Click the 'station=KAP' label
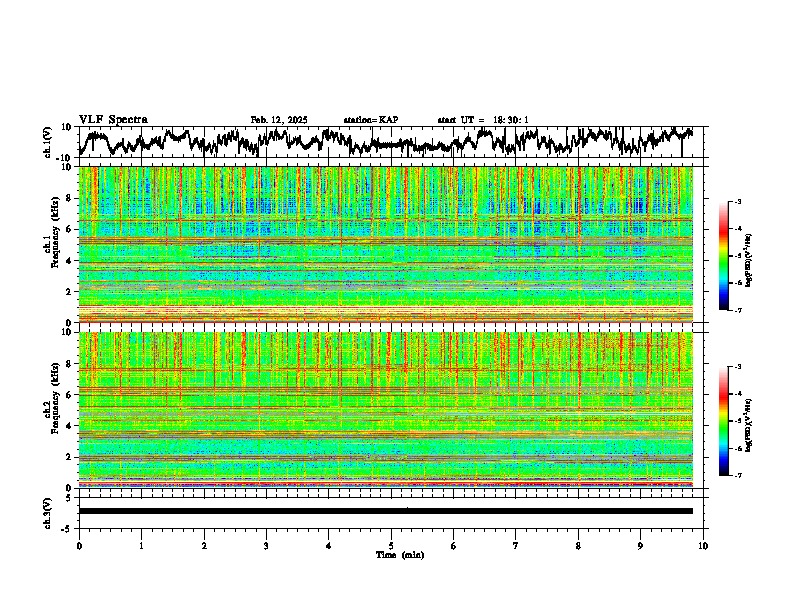 click(371, 120)
